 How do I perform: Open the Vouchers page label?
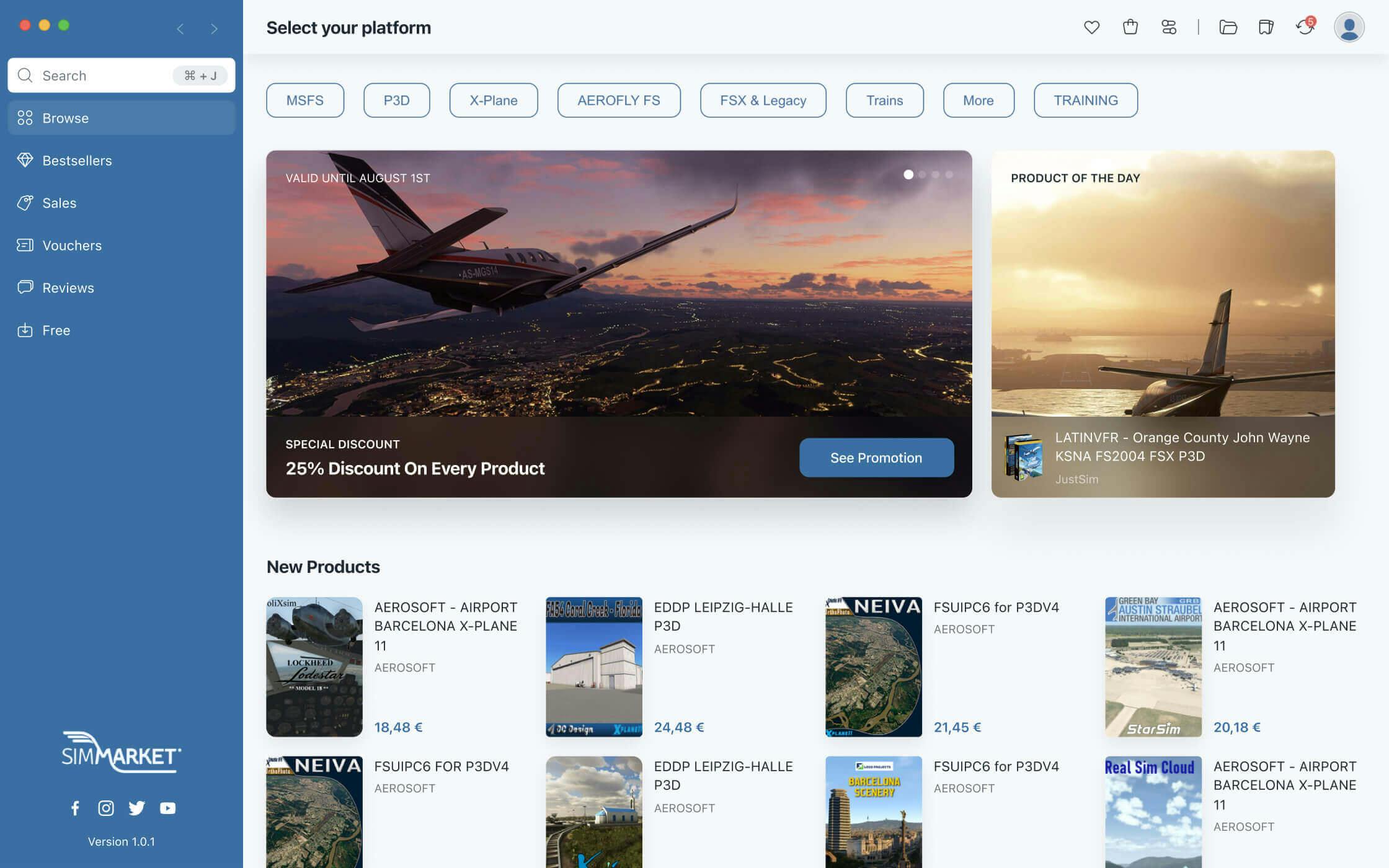(x=72, y=246)
